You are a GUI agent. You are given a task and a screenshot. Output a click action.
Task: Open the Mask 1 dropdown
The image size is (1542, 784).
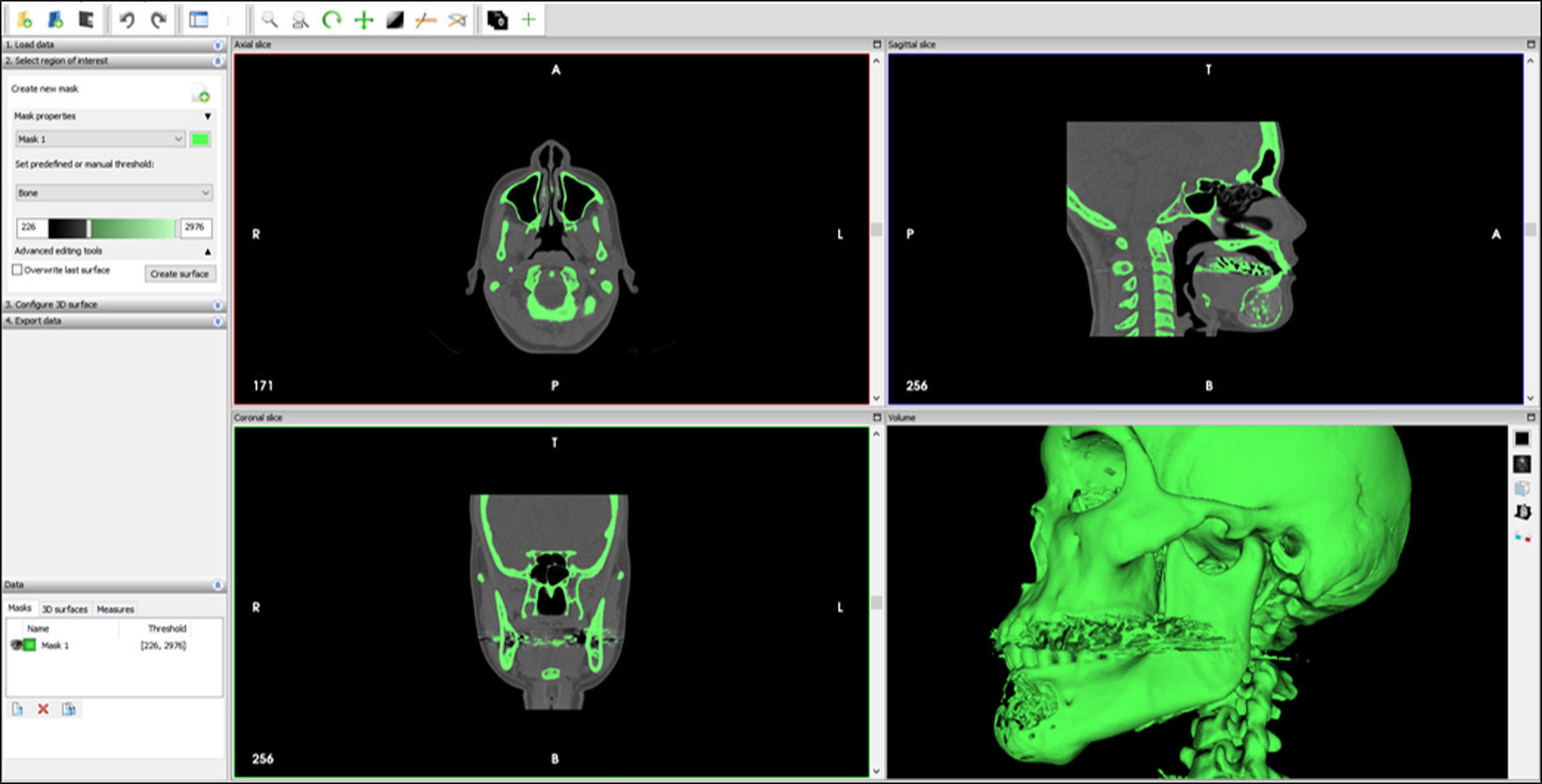click(100, 139)
